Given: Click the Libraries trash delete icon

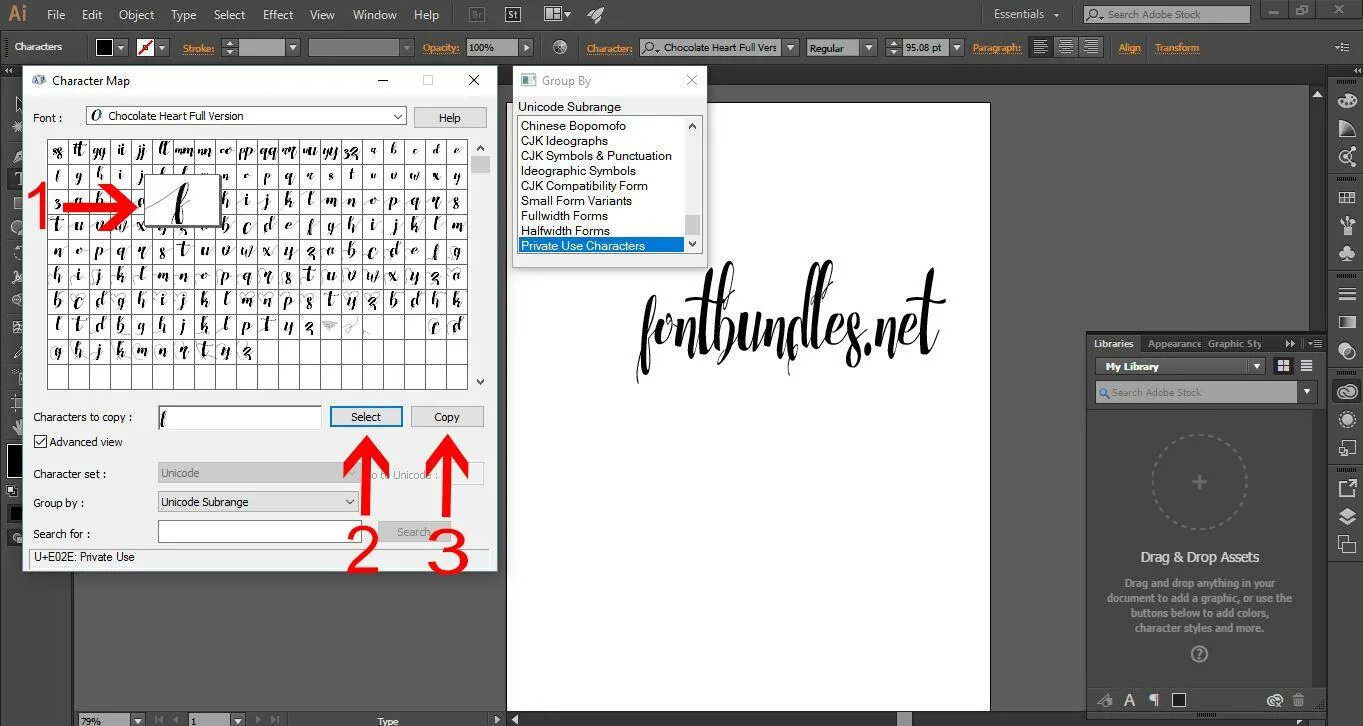Looking at the screenshot, I should (1299, 700).
